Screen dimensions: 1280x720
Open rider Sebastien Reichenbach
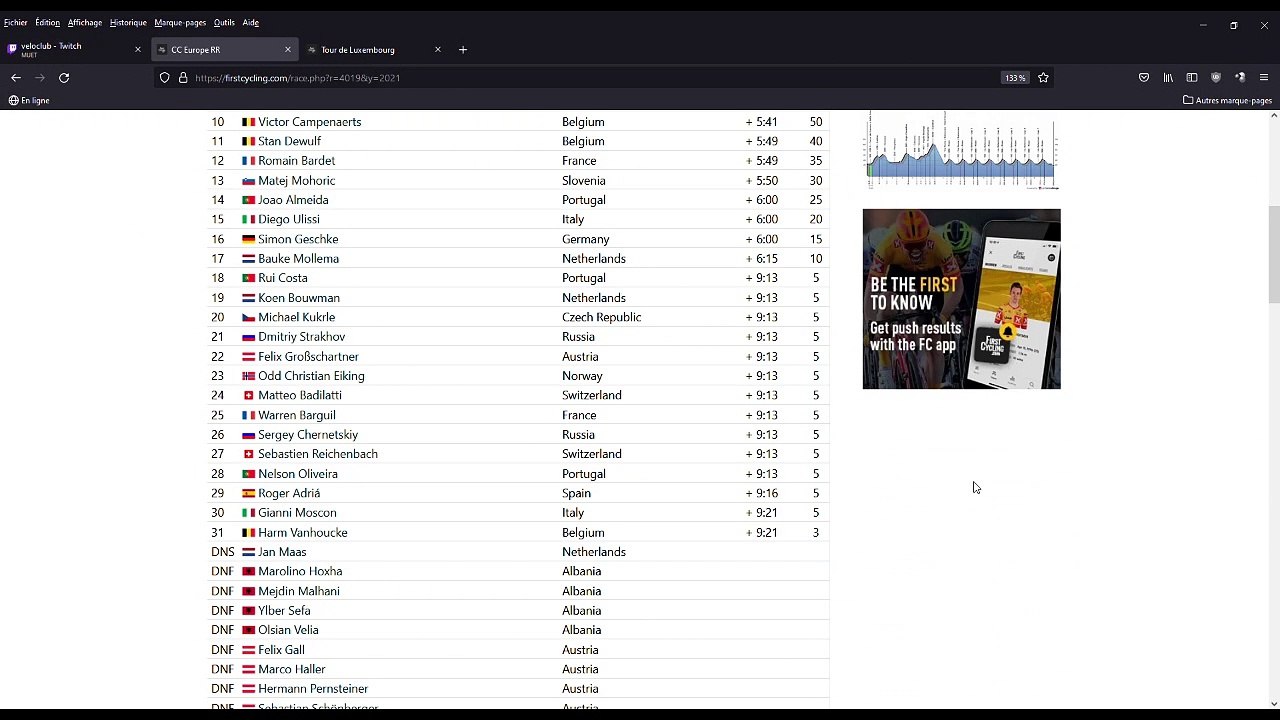[x=318, y=454]
